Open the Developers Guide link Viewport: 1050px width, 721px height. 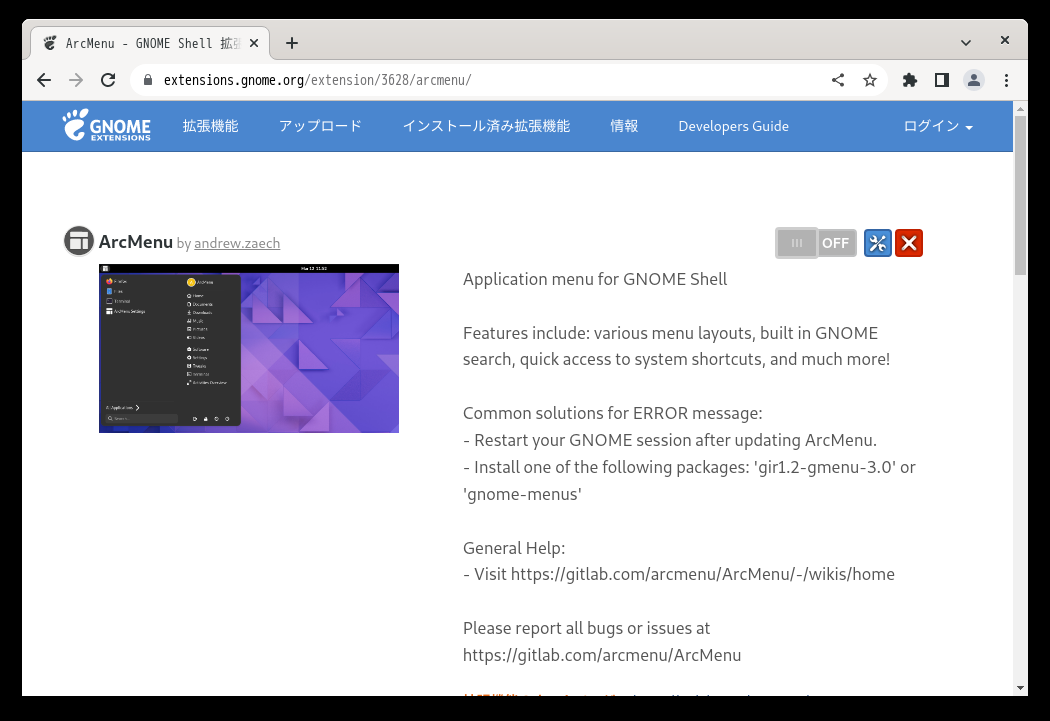(x=733, y=126)
